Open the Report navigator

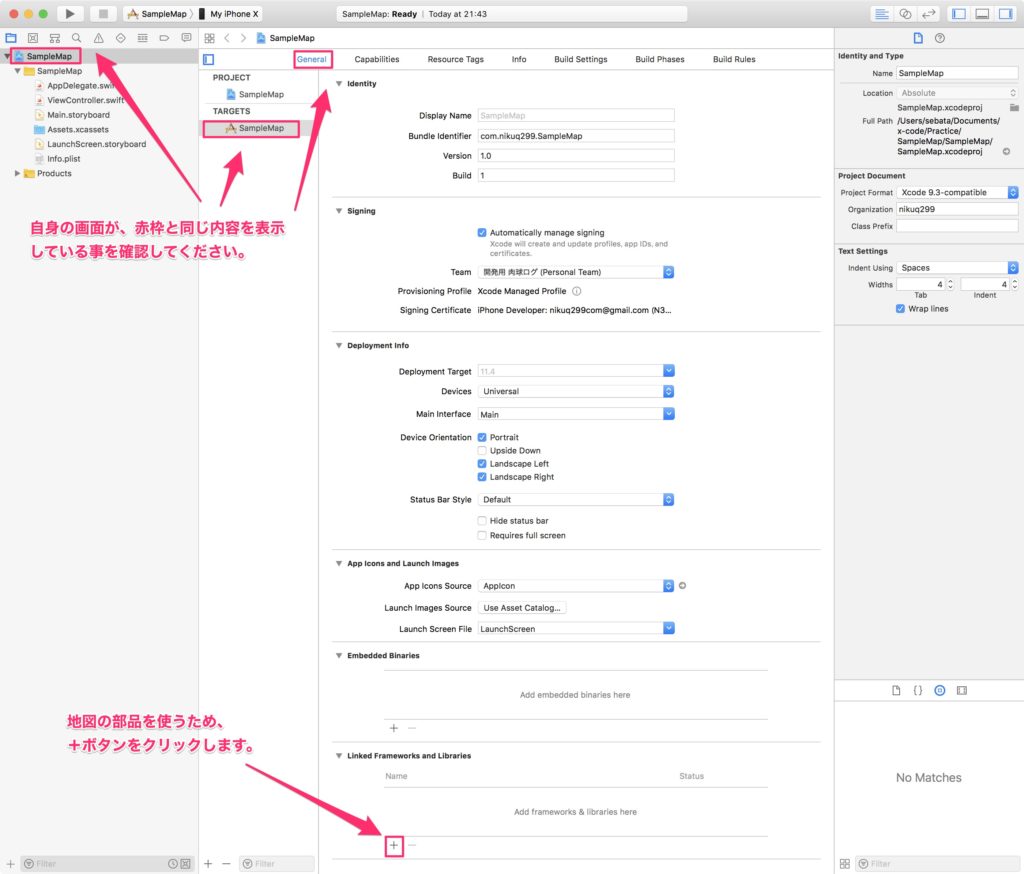(x=187, y=38)
